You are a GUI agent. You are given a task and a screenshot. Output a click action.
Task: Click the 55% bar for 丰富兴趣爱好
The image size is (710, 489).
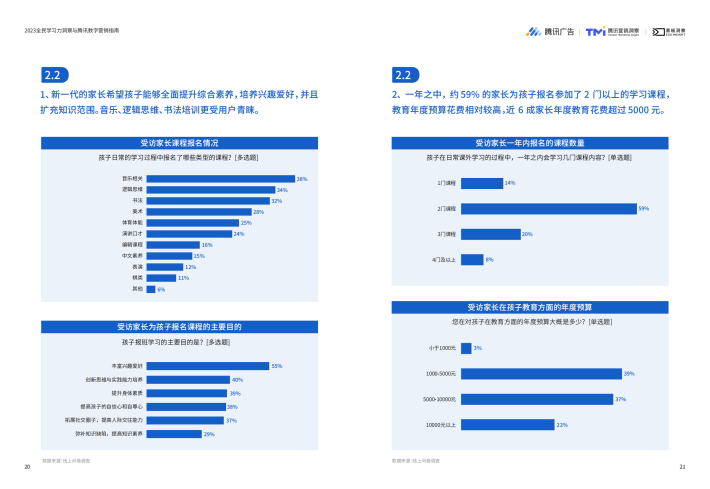(x=208, y=366)
